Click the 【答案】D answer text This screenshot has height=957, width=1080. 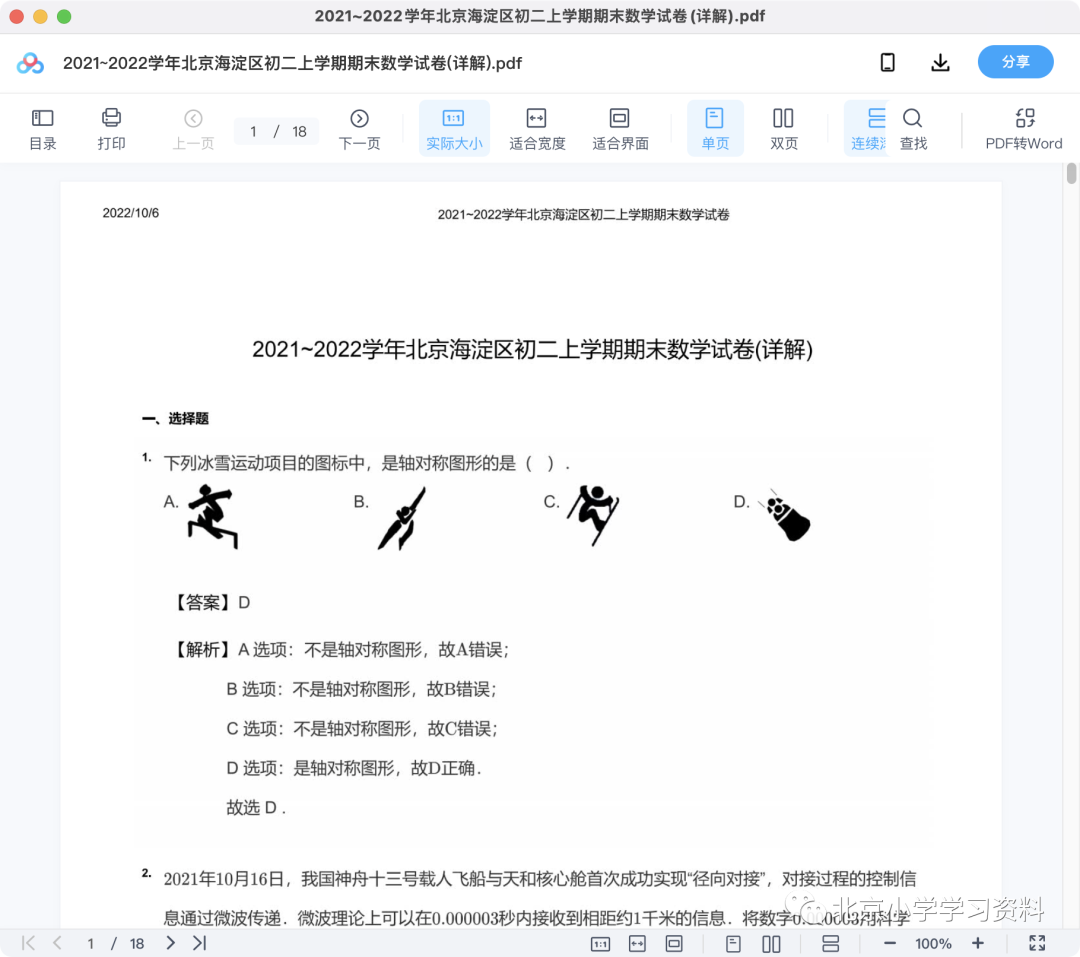coord(209,603)
